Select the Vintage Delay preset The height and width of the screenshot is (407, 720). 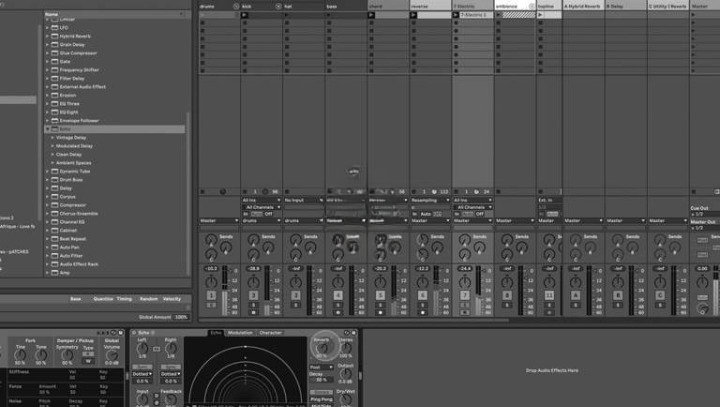[71, 138]
